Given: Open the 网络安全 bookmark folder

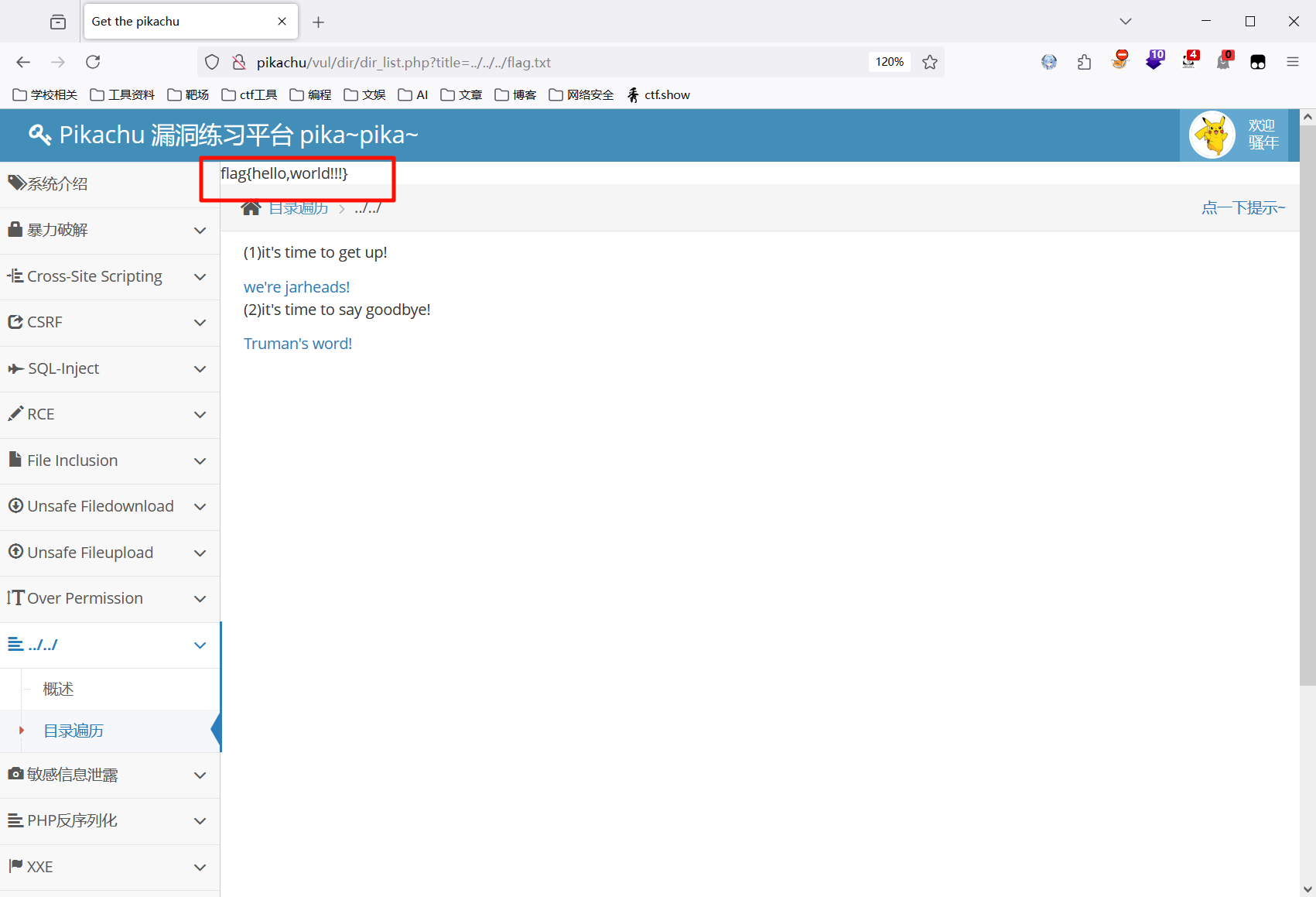Looking at the screenshot, I should pyautogui.click(x=582, y=94).
